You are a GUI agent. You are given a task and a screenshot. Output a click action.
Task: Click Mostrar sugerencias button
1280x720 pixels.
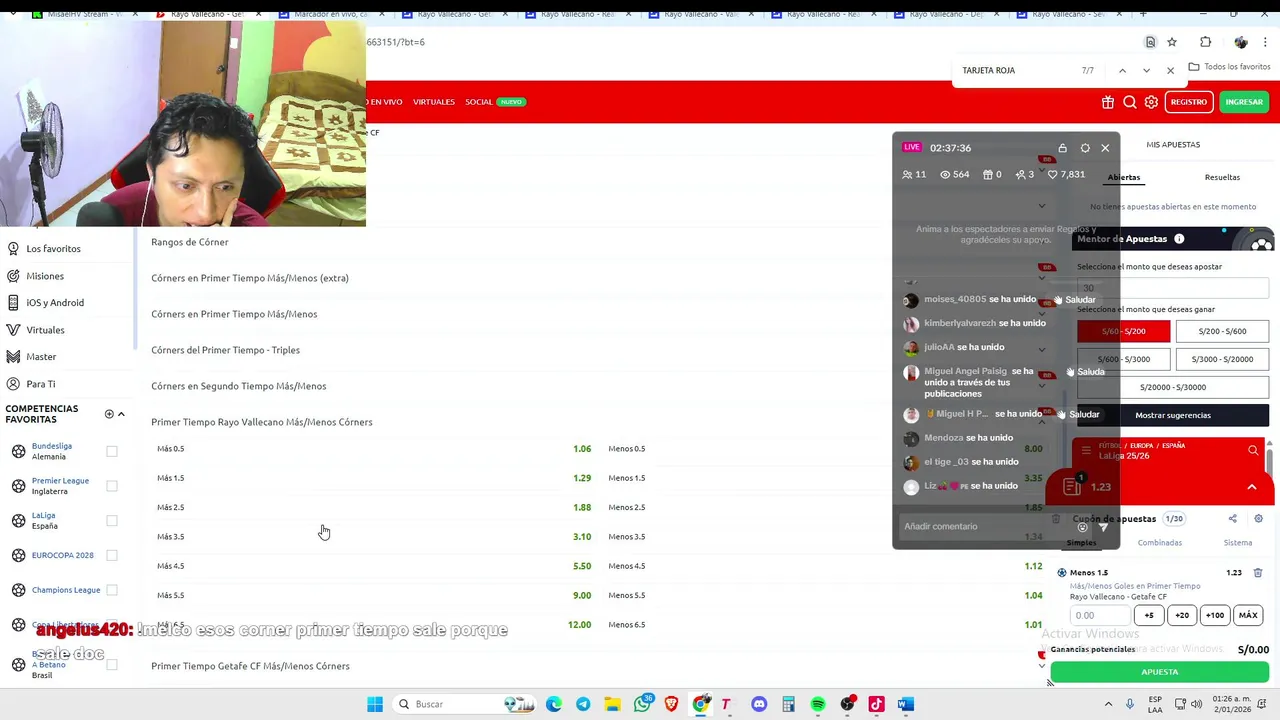pyautogui.click(x=1173, y=415)
